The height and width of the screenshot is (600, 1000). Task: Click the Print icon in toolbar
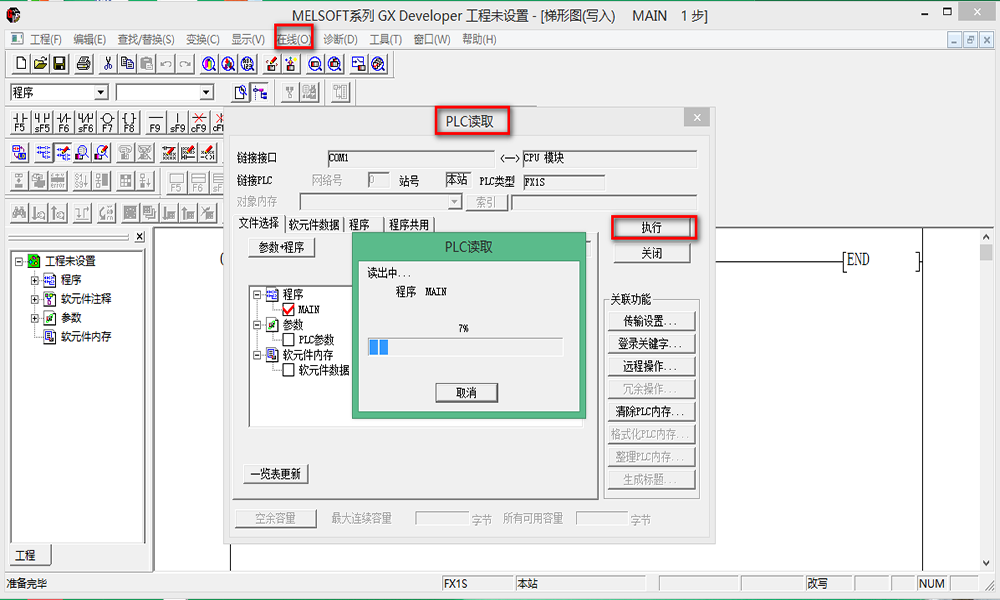pos(84,64)
